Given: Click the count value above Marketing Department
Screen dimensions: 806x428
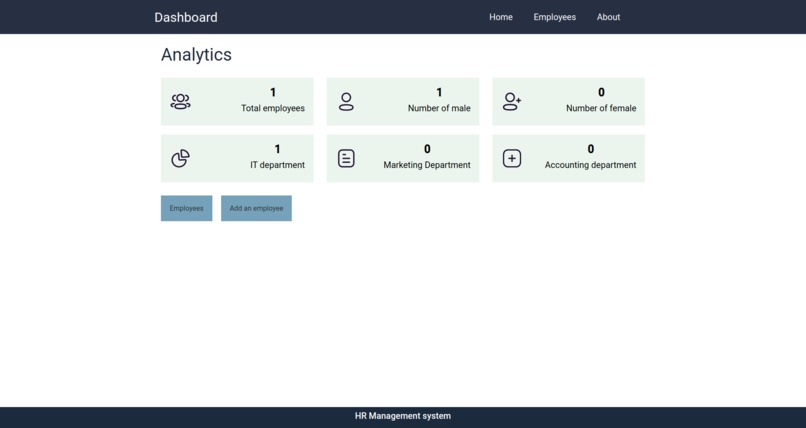Looking at the screenshot, I should pyautogui.click(x=427, y=149).
